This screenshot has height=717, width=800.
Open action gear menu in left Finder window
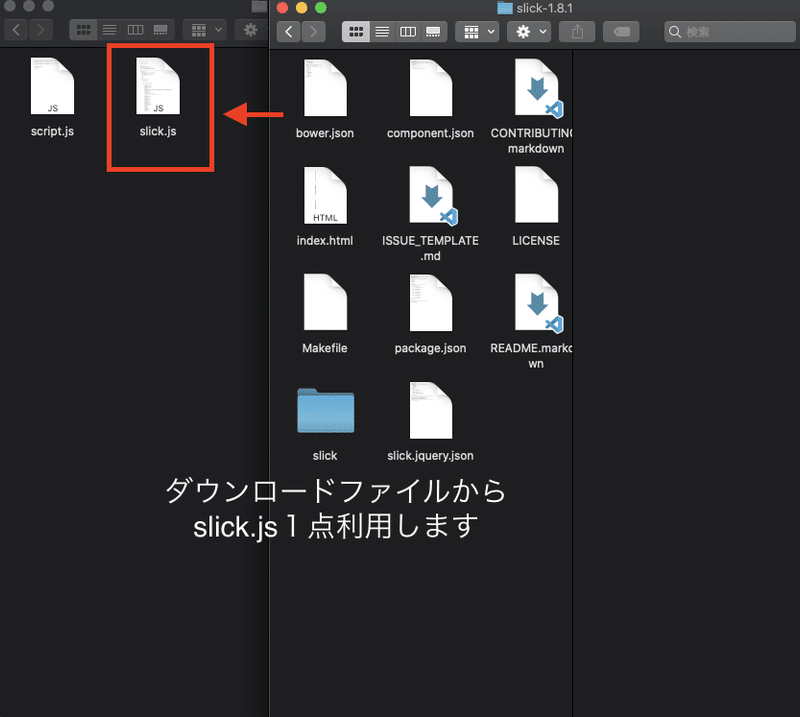[251, 30]
